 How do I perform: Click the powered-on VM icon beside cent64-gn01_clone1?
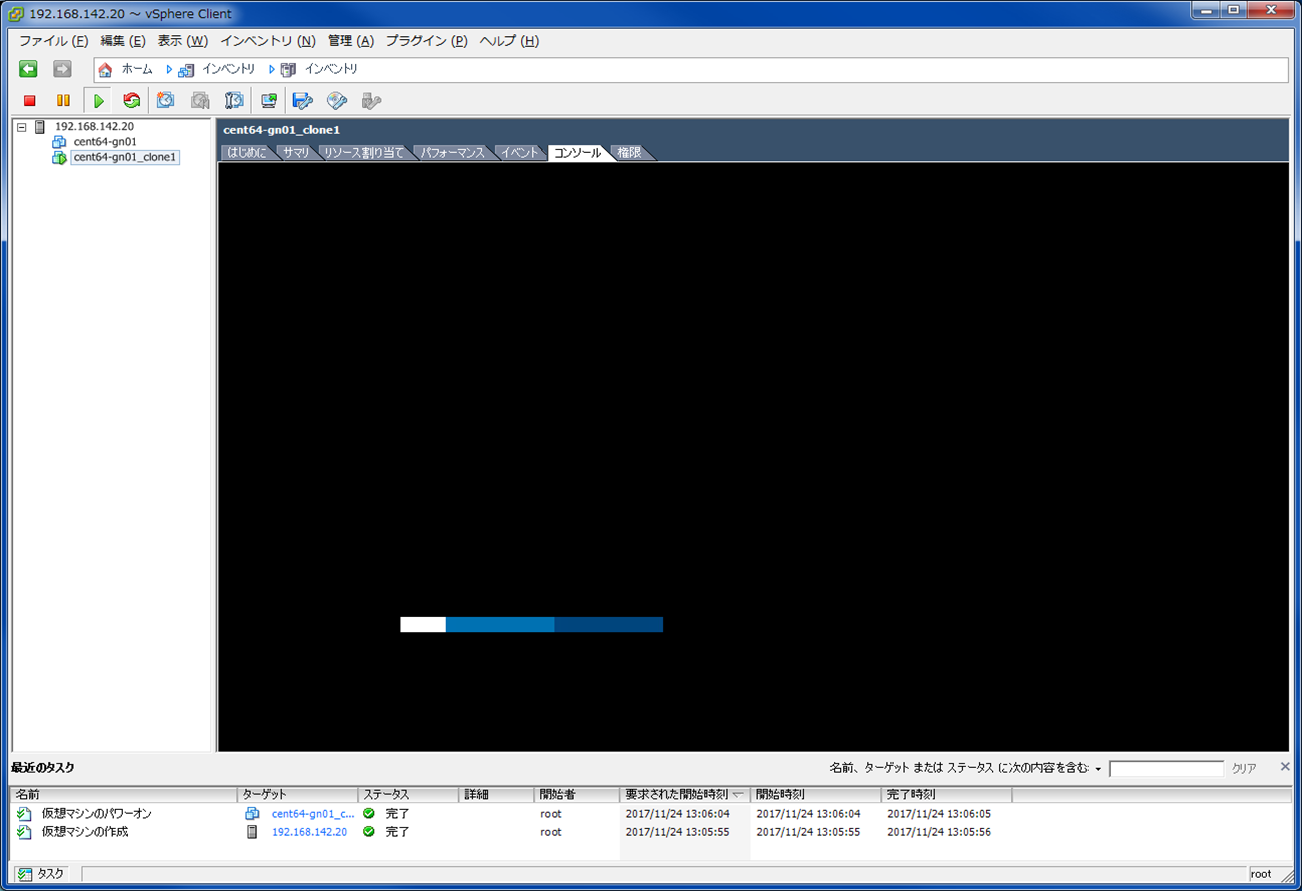[x=59, y=158]
